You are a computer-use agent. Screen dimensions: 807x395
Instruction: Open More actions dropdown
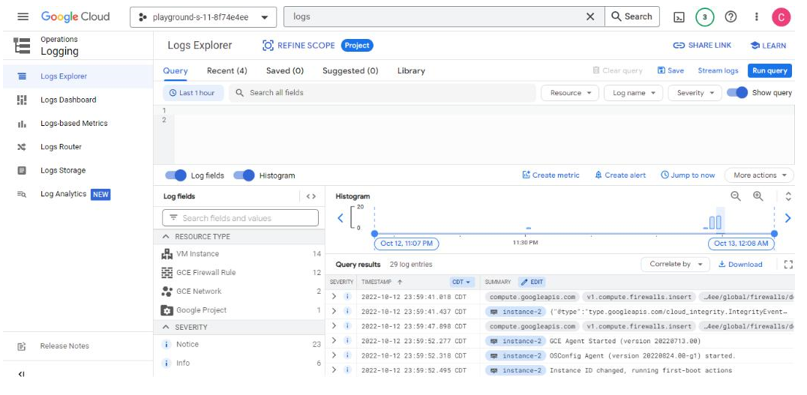coord(759,175)
